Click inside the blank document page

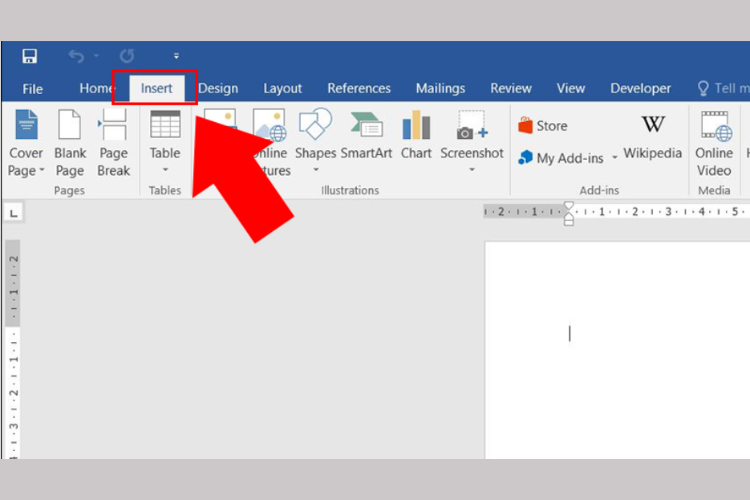617,350
